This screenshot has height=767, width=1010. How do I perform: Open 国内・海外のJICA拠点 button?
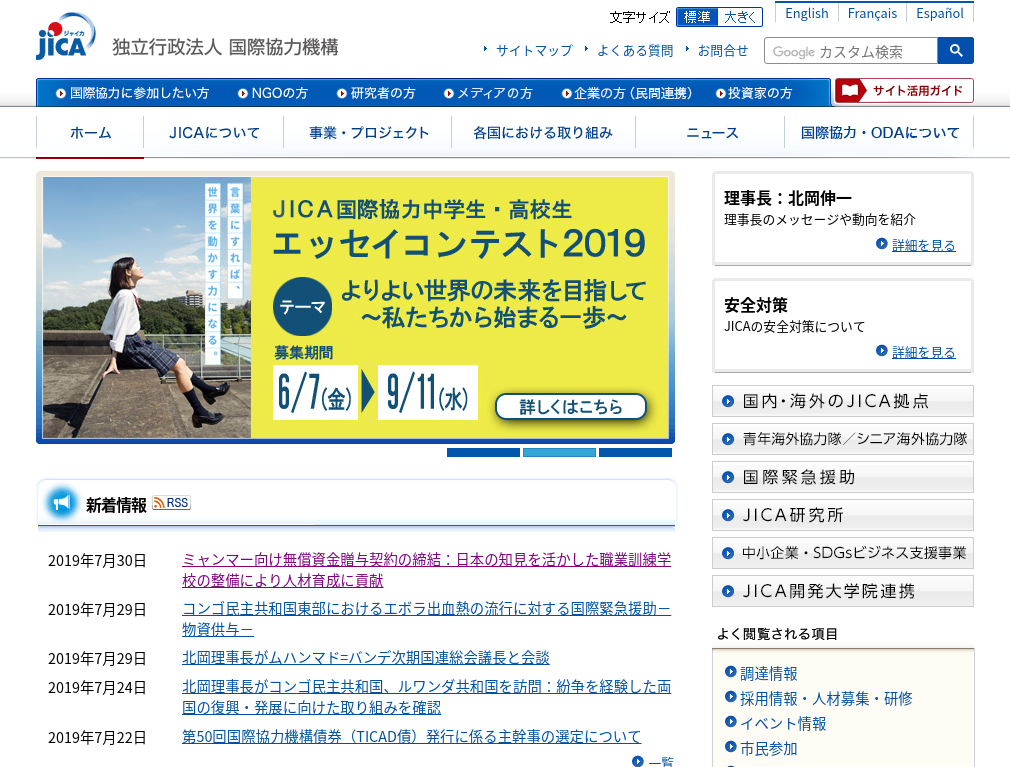coord(843,401)
